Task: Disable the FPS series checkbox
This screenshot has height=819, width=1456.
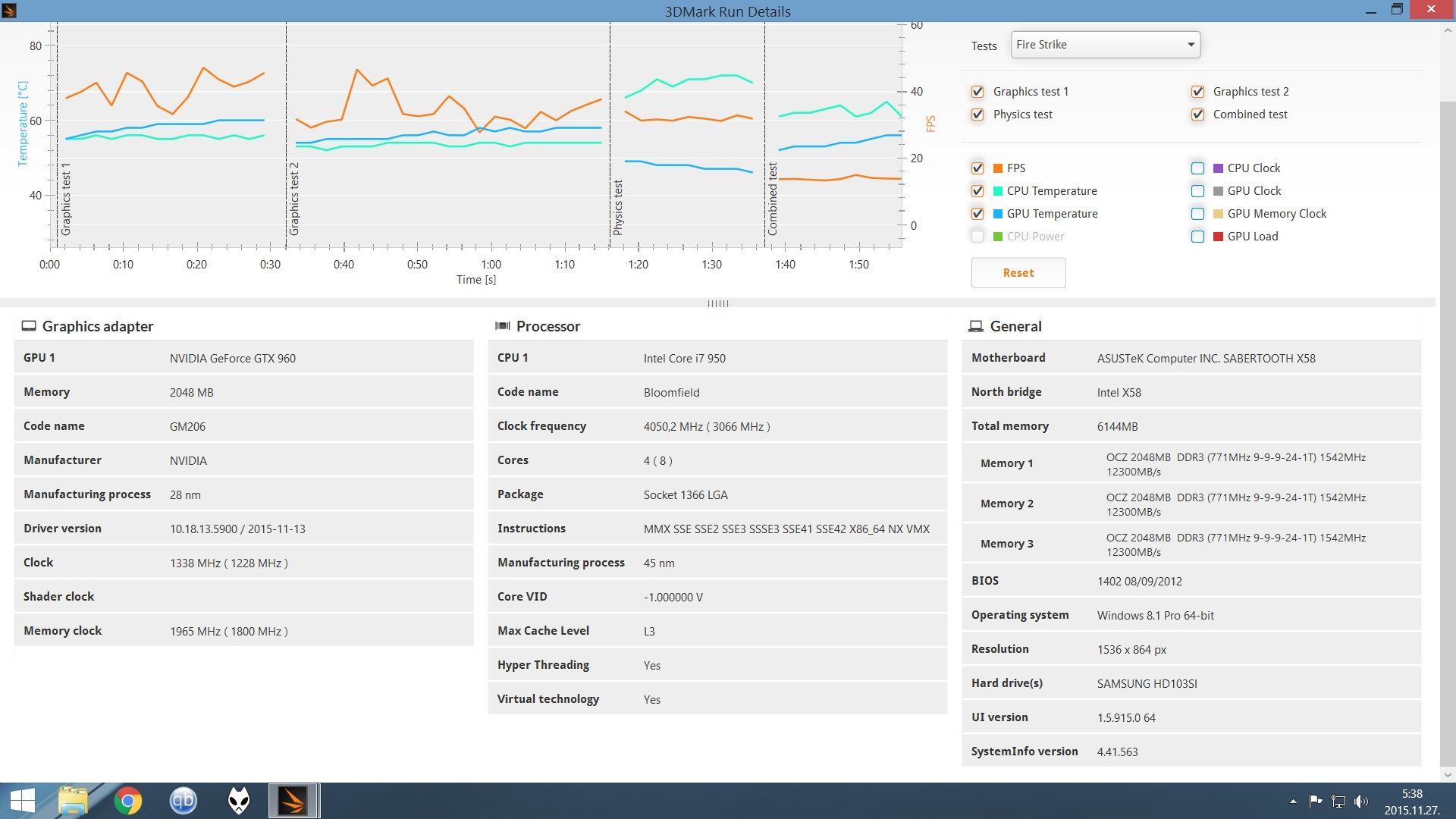Action: click(x=977, y=168)
